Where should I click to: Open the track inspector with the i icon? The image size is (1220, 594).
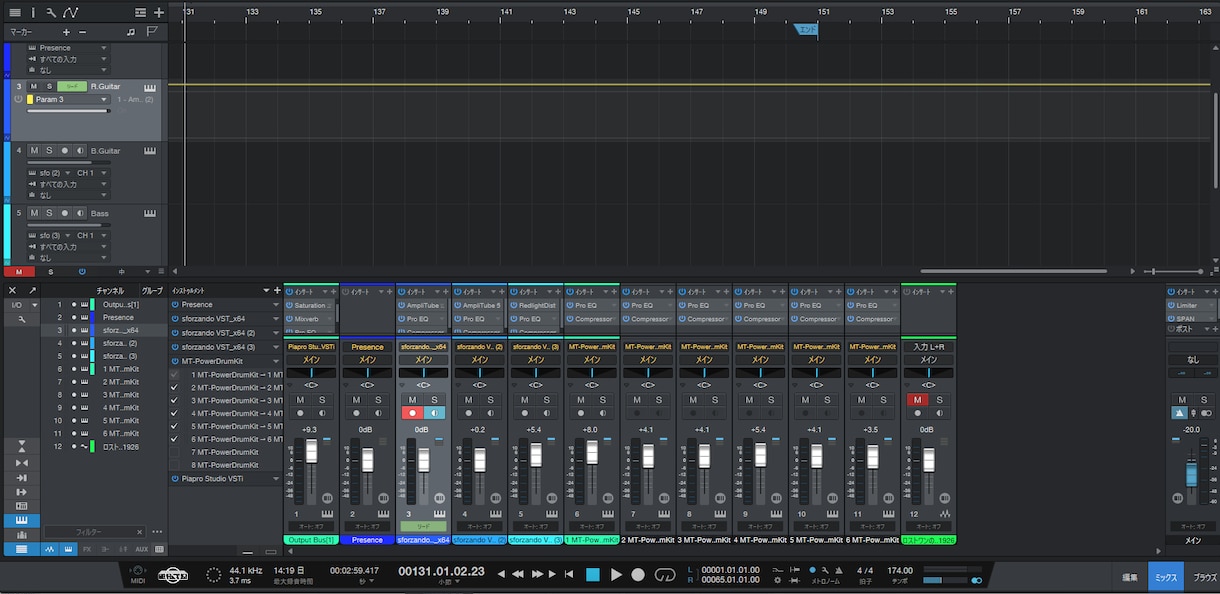pyautogui.click(x=32, y=13)
